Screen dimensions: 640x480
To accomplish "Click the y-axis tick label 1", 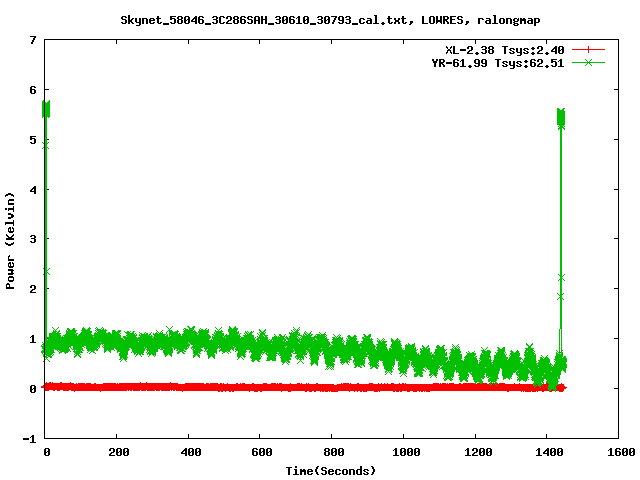I will (33, 339).
